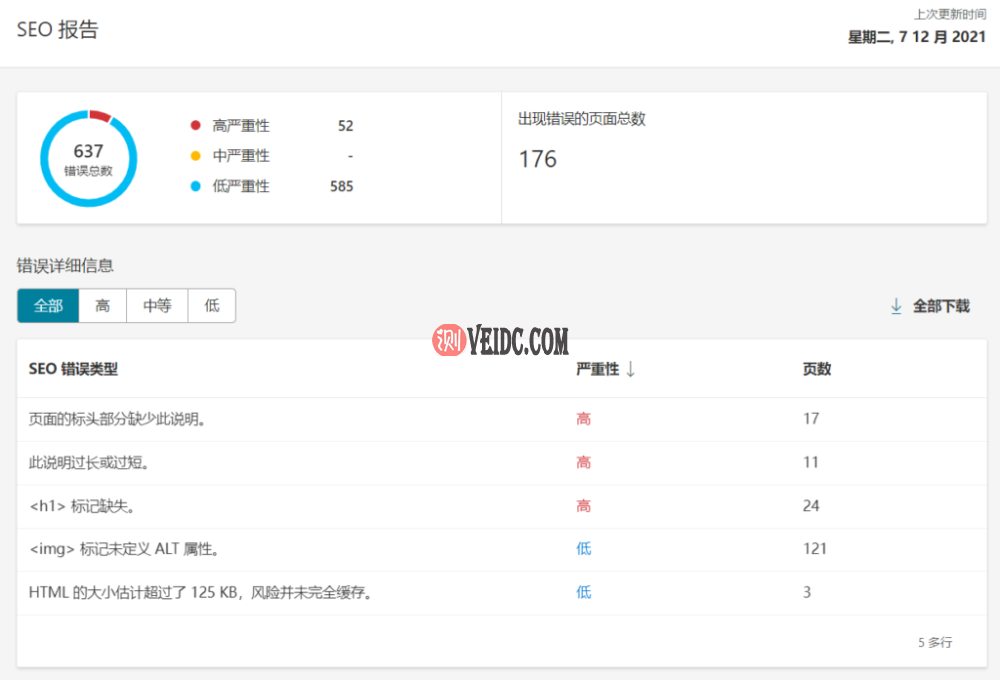Click the sort arrow next to 严重性 header

tap(632, 368)
